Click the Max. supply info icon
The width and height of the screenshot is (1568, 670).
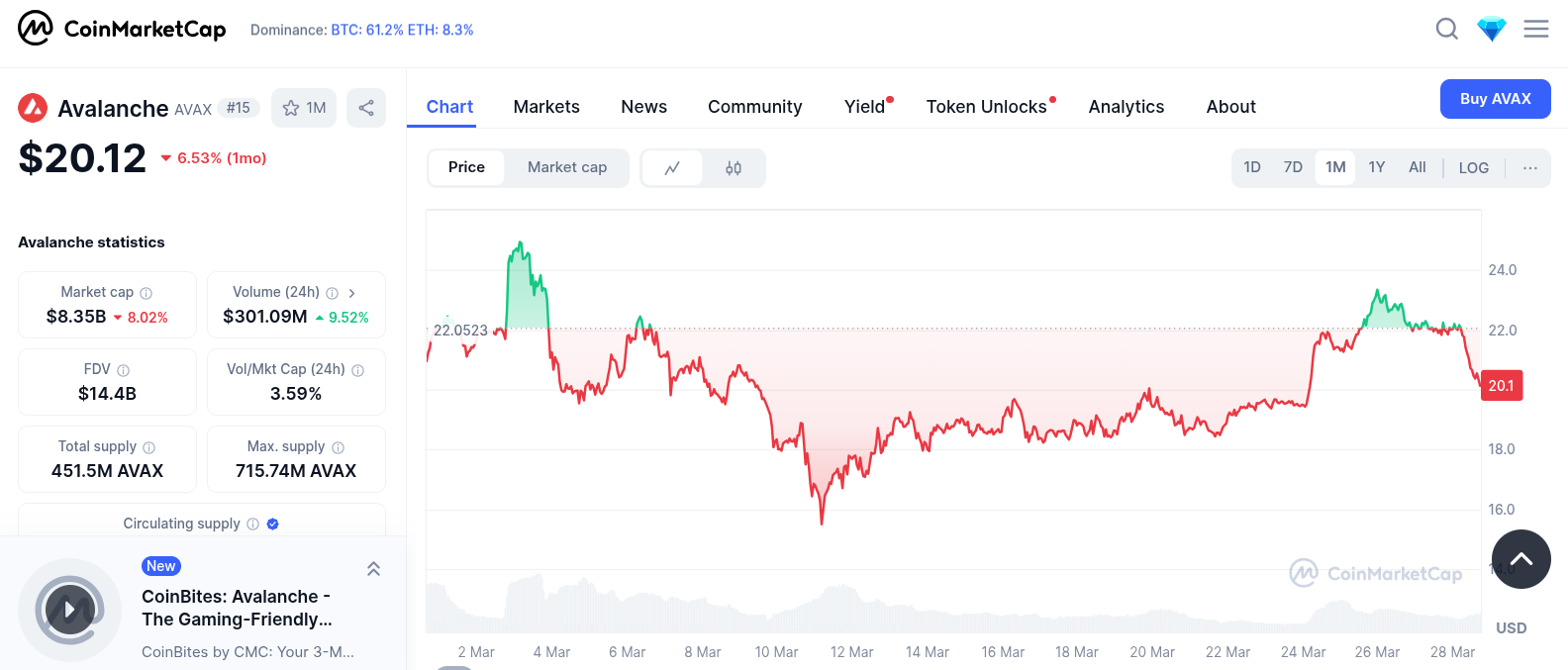pyautogui.click(x=339, y=447)
